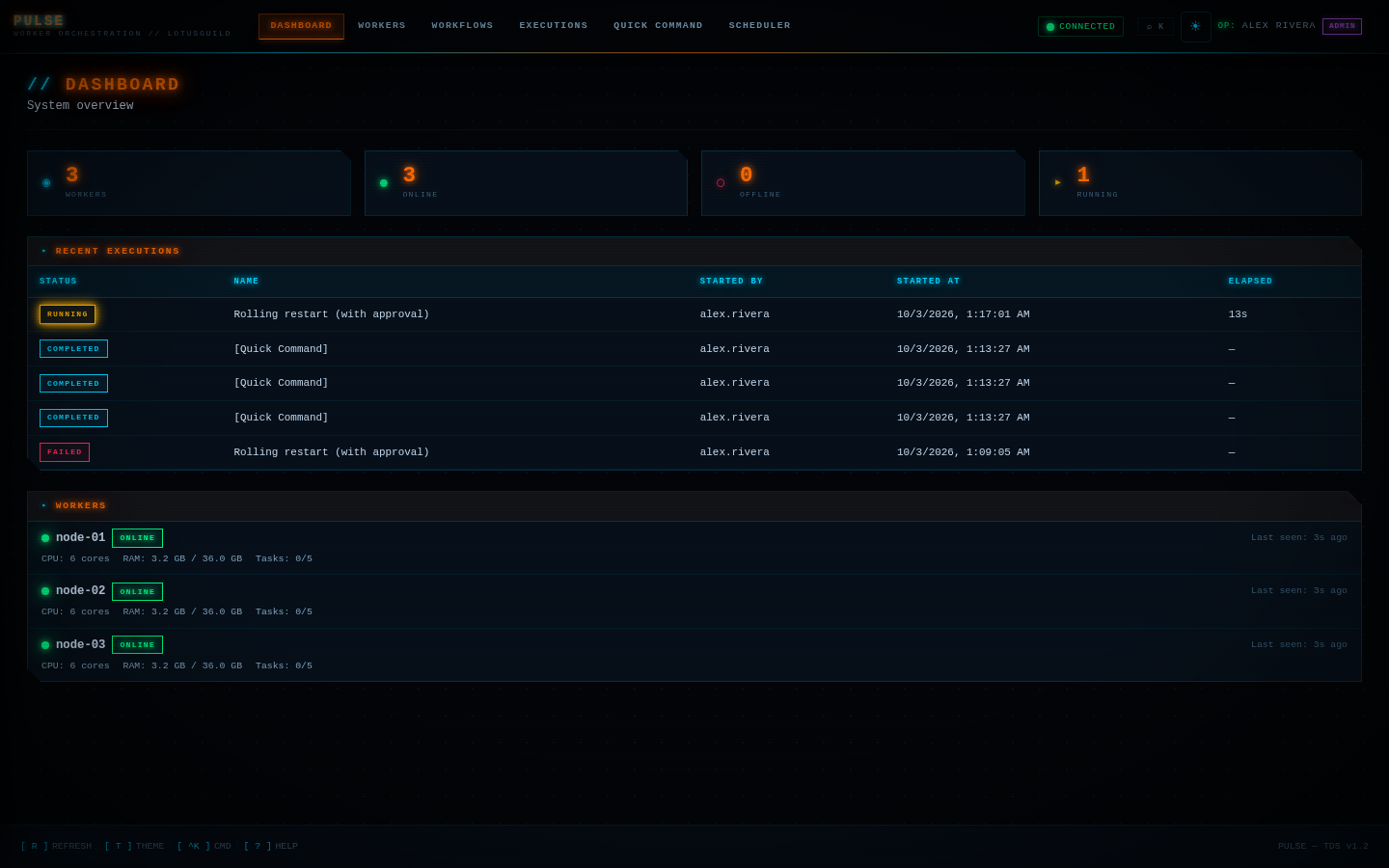
Task: Click the T Theme shortcut in footer
Action: click(134, 847)
